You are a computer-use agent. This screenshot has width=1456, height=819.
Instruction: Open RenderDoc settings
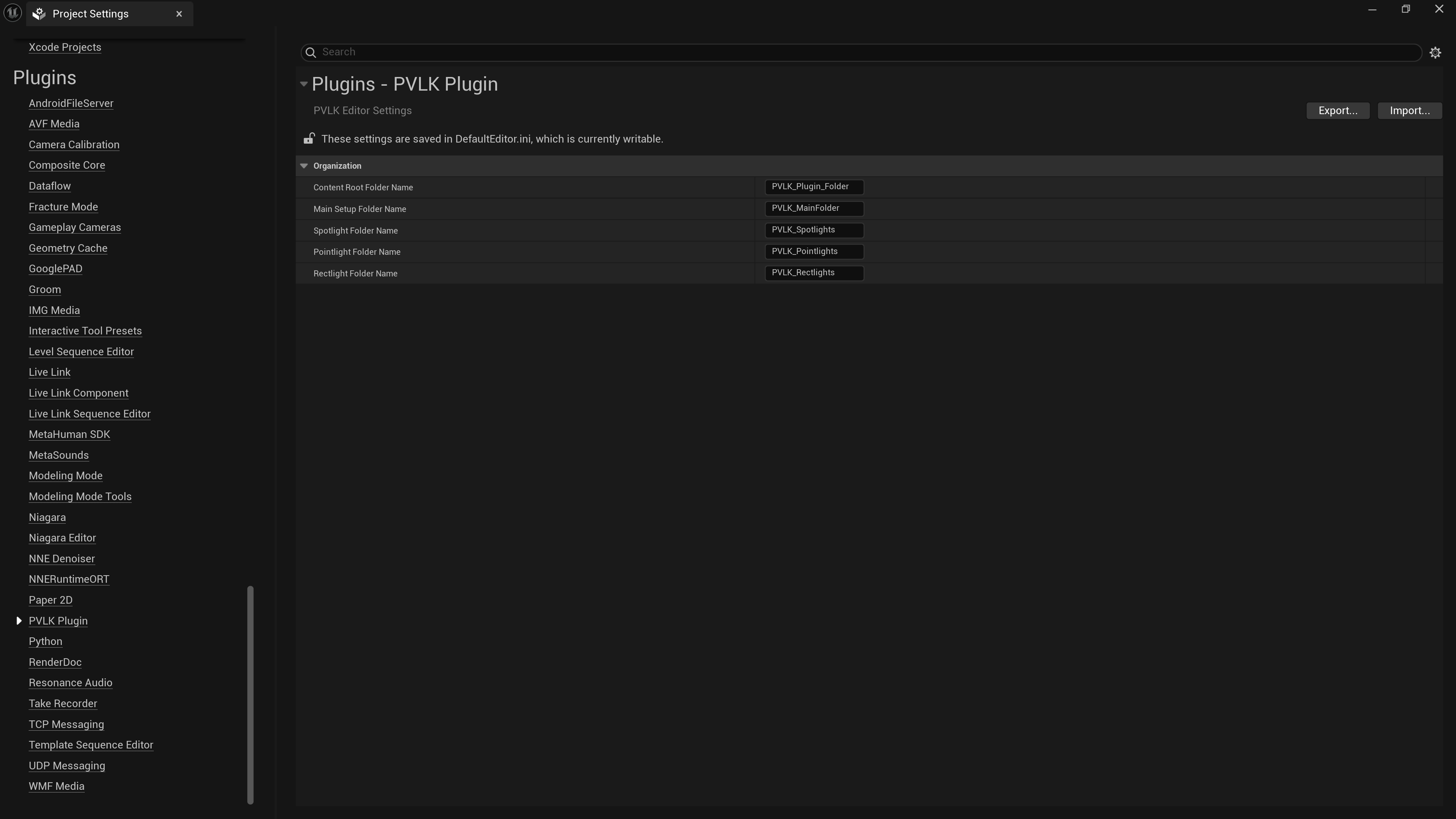[55, 662]
